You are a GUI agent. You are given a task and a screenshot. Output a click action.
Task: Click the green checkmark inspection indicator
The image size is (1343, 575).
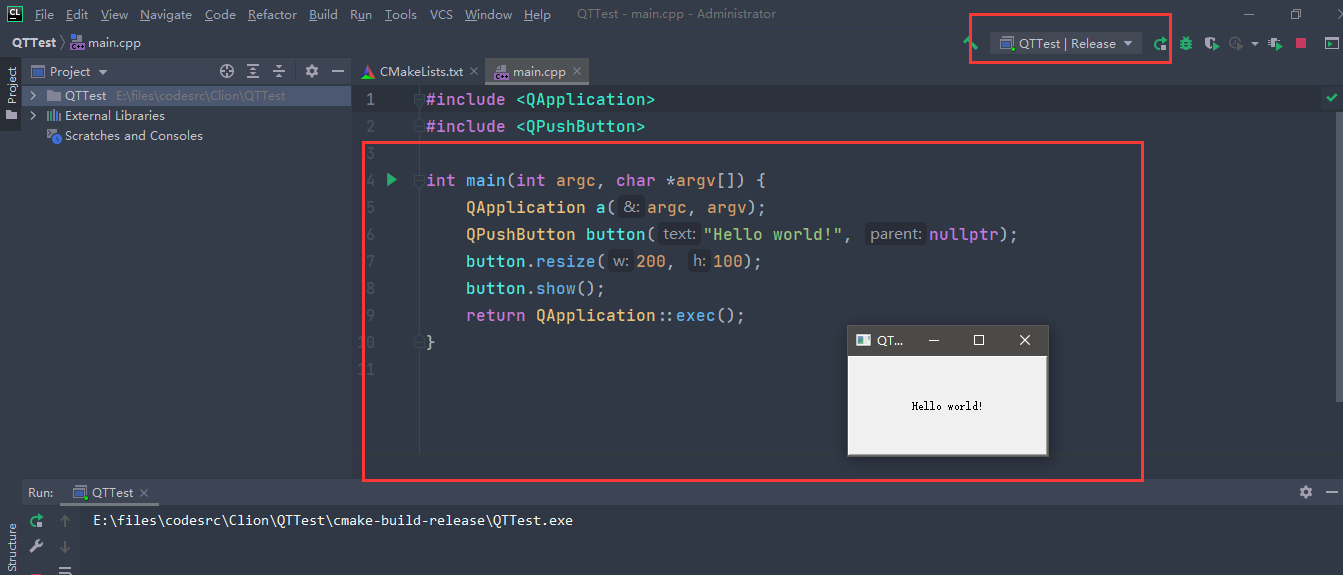1331,98
